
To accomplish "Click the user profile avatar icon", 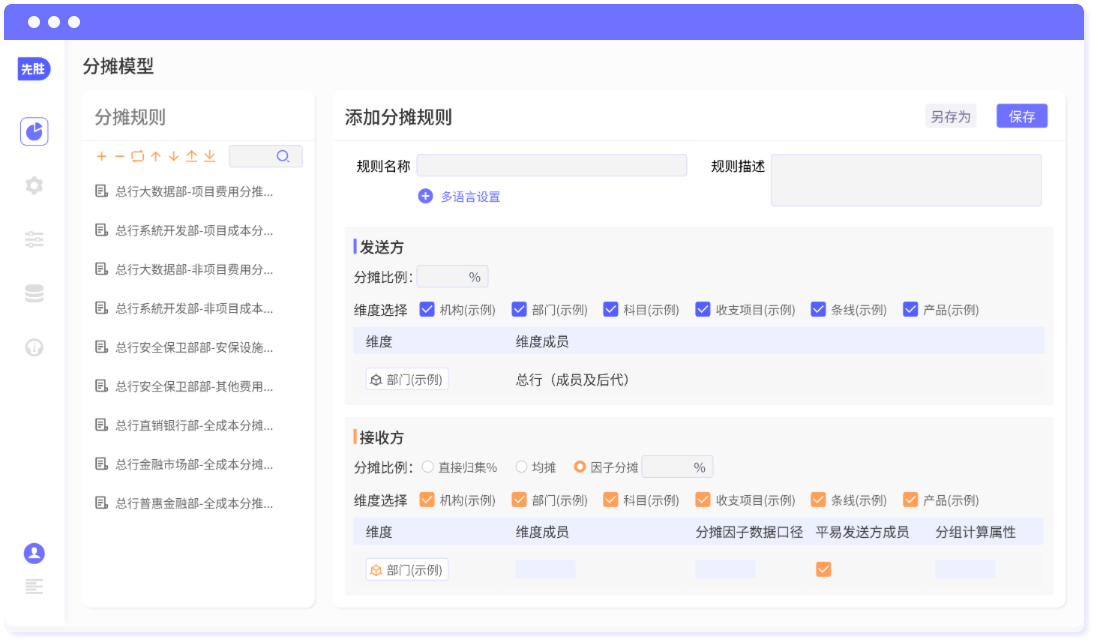I will pos(34,553).
